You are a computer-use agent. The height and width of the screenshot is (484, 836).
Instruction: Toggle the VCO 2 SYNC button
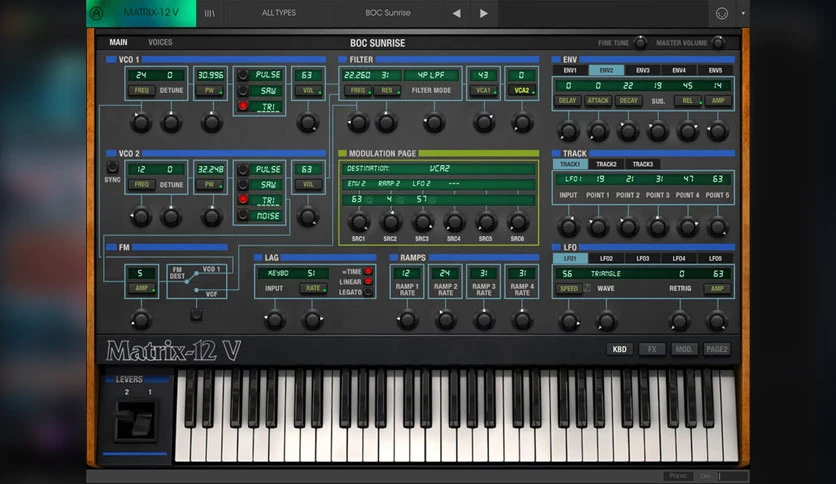click(x=112, y=167)
